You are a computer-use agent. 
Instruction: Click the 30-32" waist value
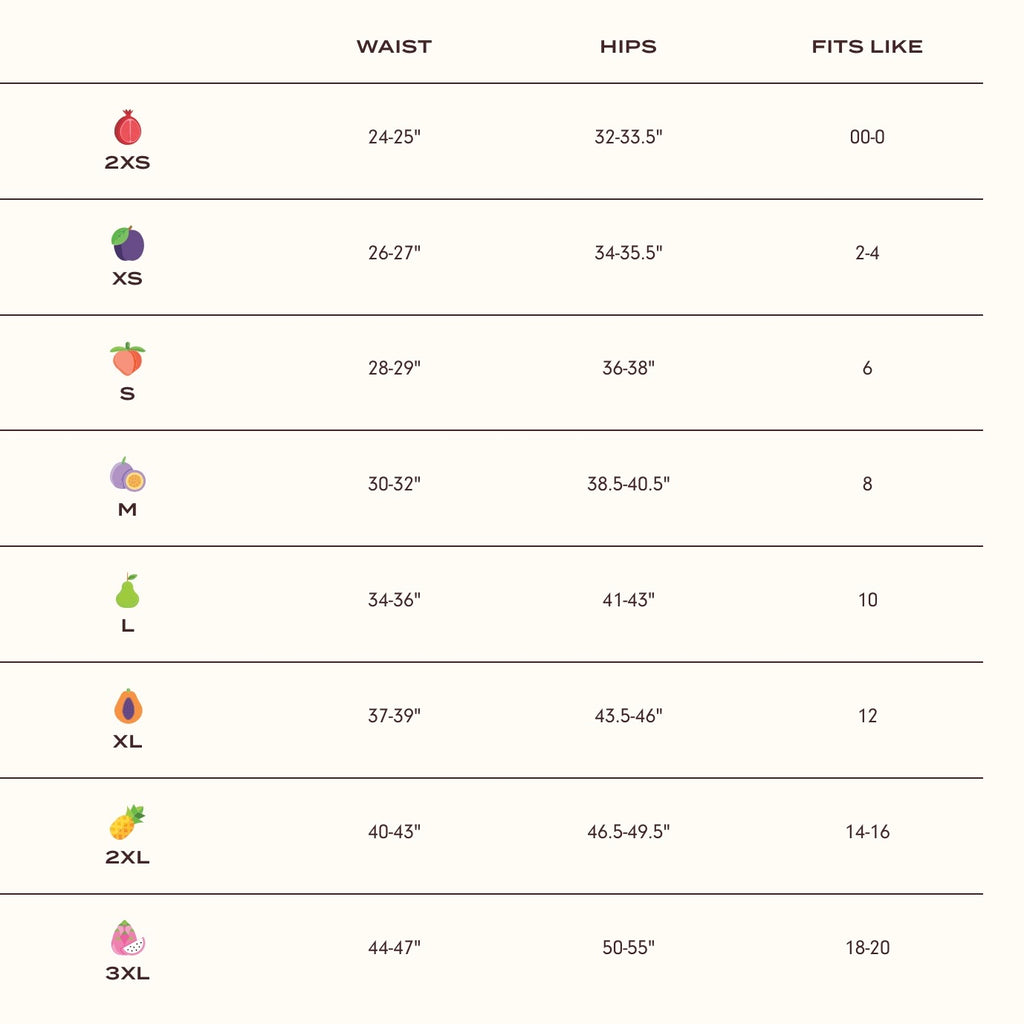coord(394,484)
